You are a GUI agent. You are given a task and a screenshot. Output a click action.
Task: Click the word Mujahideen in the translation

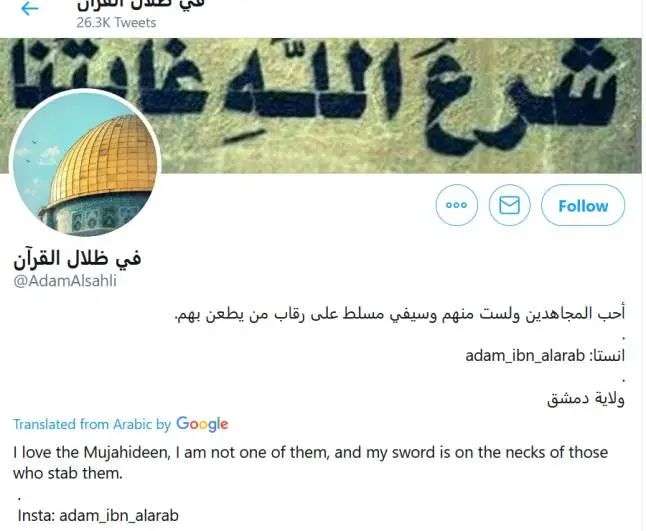coord(127,452)
